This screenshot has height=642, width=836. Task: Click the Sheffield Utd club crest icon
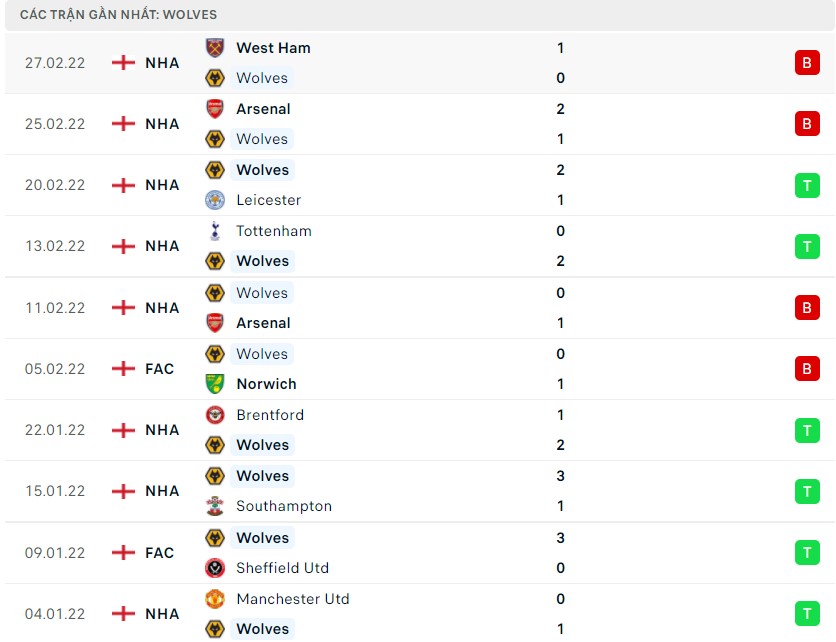coord(215,568)
